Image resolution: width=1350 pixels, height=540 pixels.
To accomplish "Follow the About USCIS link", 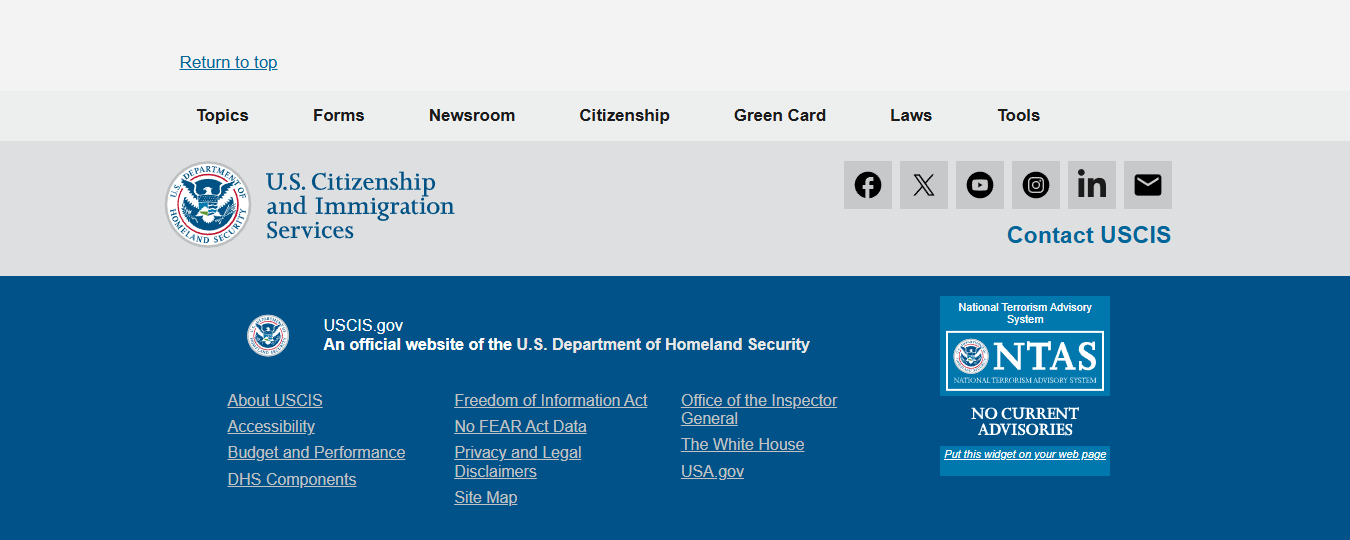I will pos(275,400).
